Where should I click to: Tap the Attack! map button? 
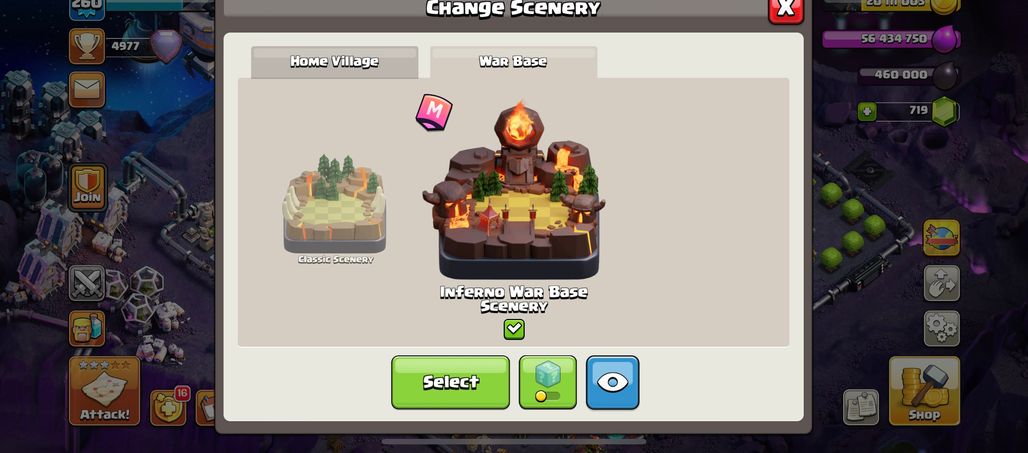tap(104, 391)
